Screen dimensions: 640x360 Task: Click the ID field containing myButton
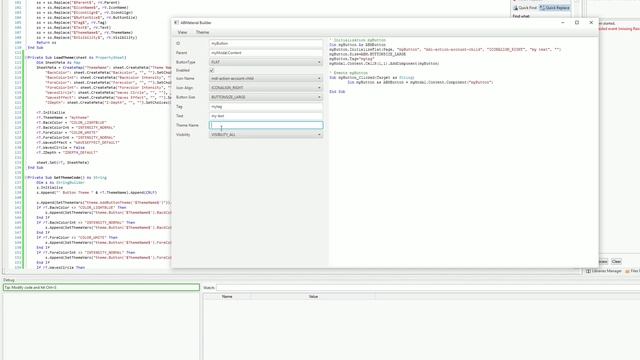pos(266,43)
